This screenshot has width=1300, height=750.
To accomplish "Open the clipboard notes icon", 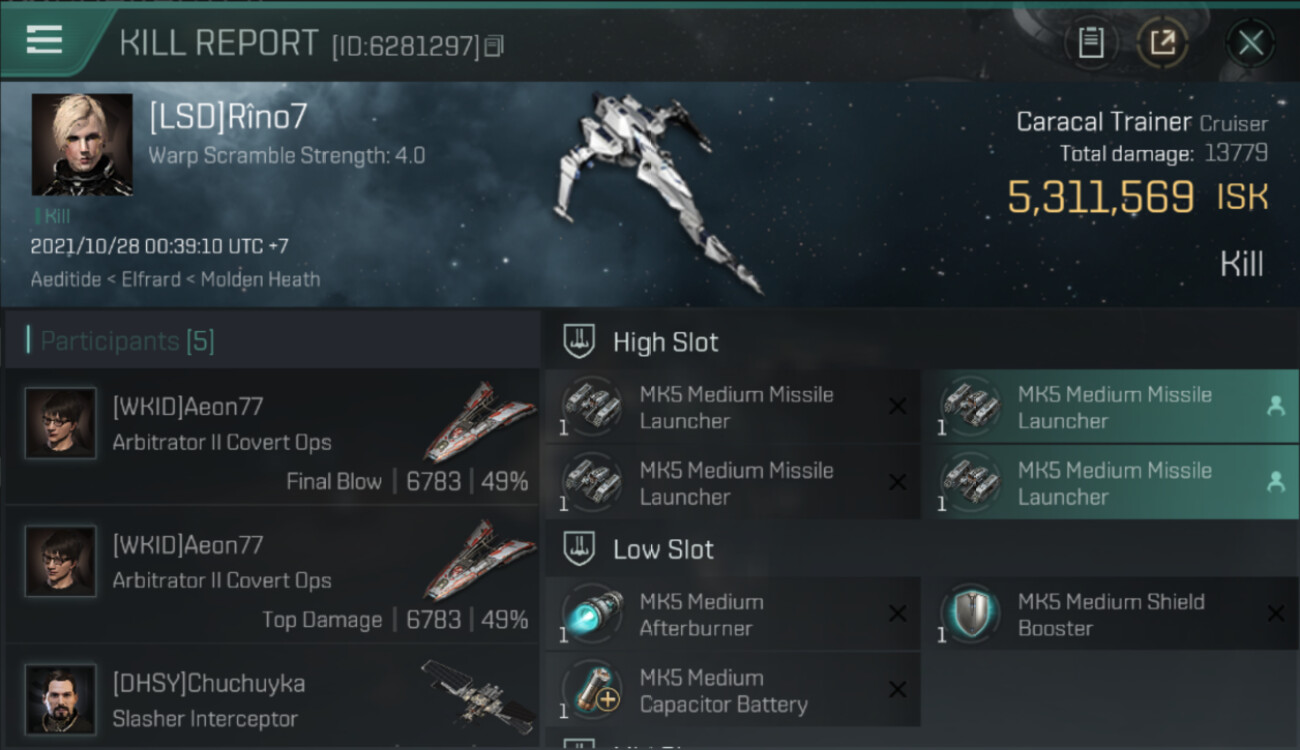I will pos(1090,43).
